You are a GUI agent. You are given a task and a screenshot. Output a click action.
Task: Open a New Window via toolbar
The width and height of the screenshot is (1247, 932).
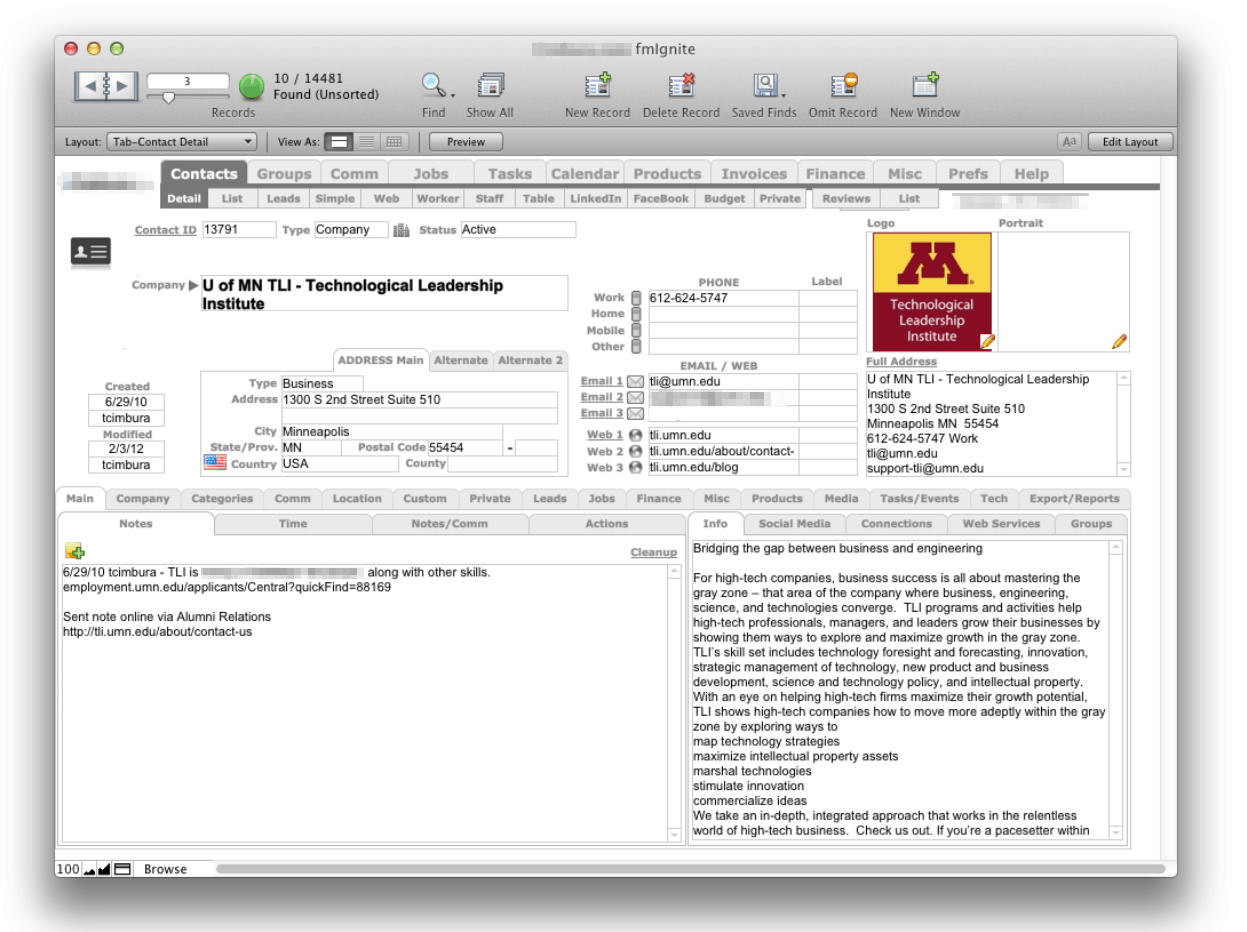tap(925, 86)
